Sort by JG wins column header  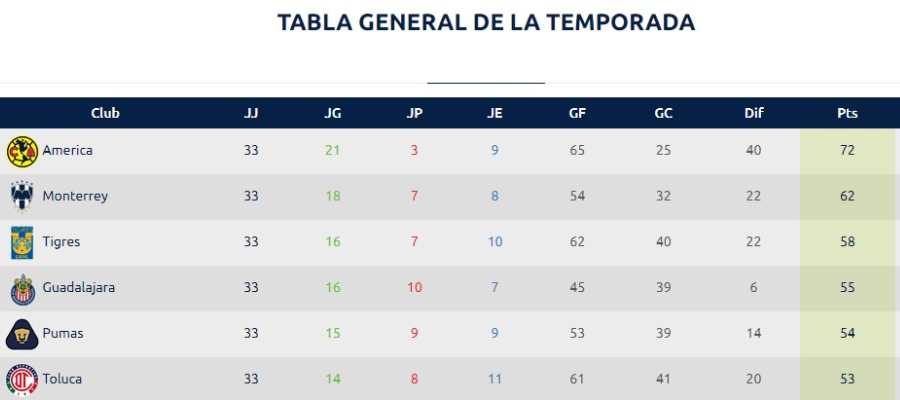[333, 113]
